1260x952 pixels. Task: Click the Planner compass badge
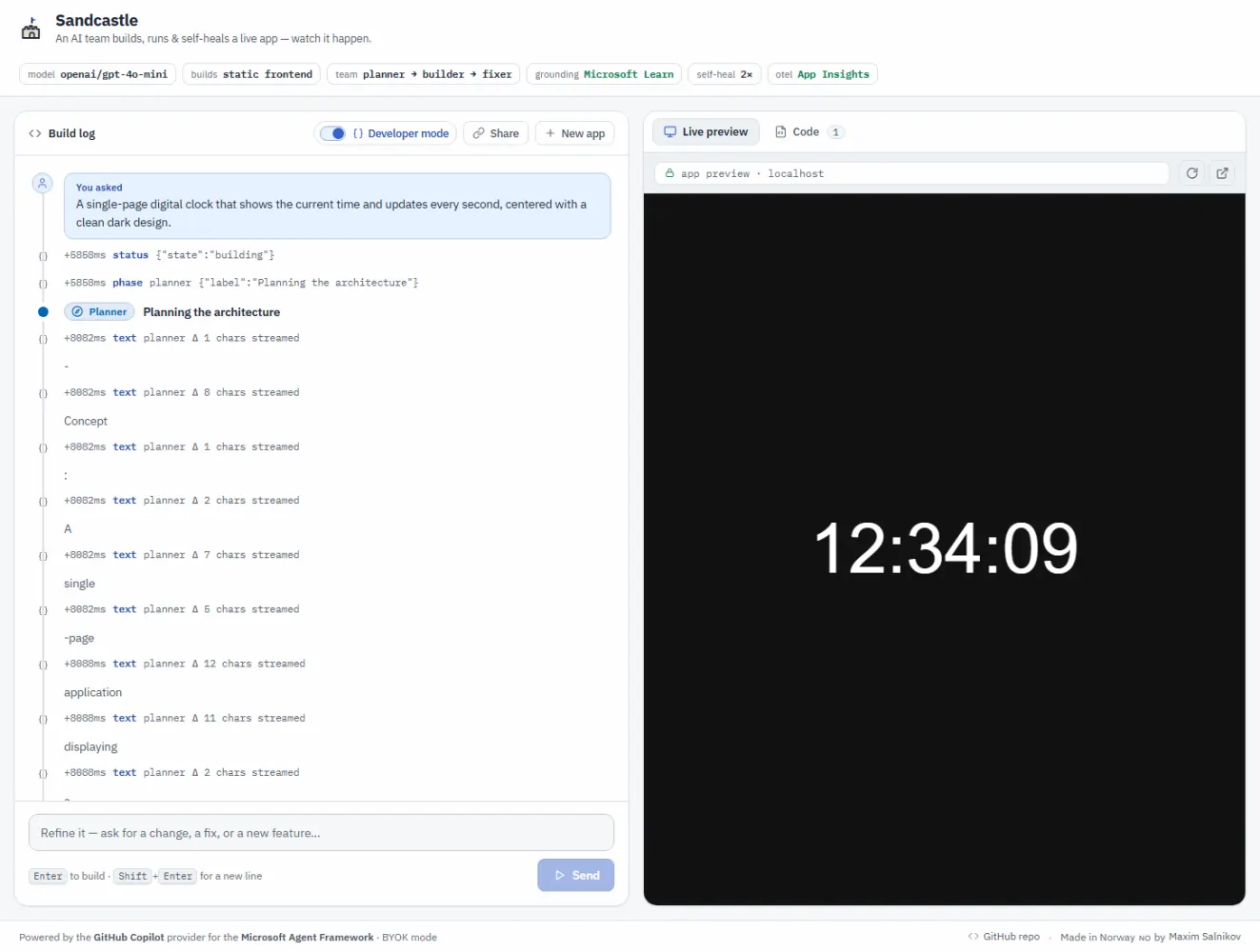99,311
